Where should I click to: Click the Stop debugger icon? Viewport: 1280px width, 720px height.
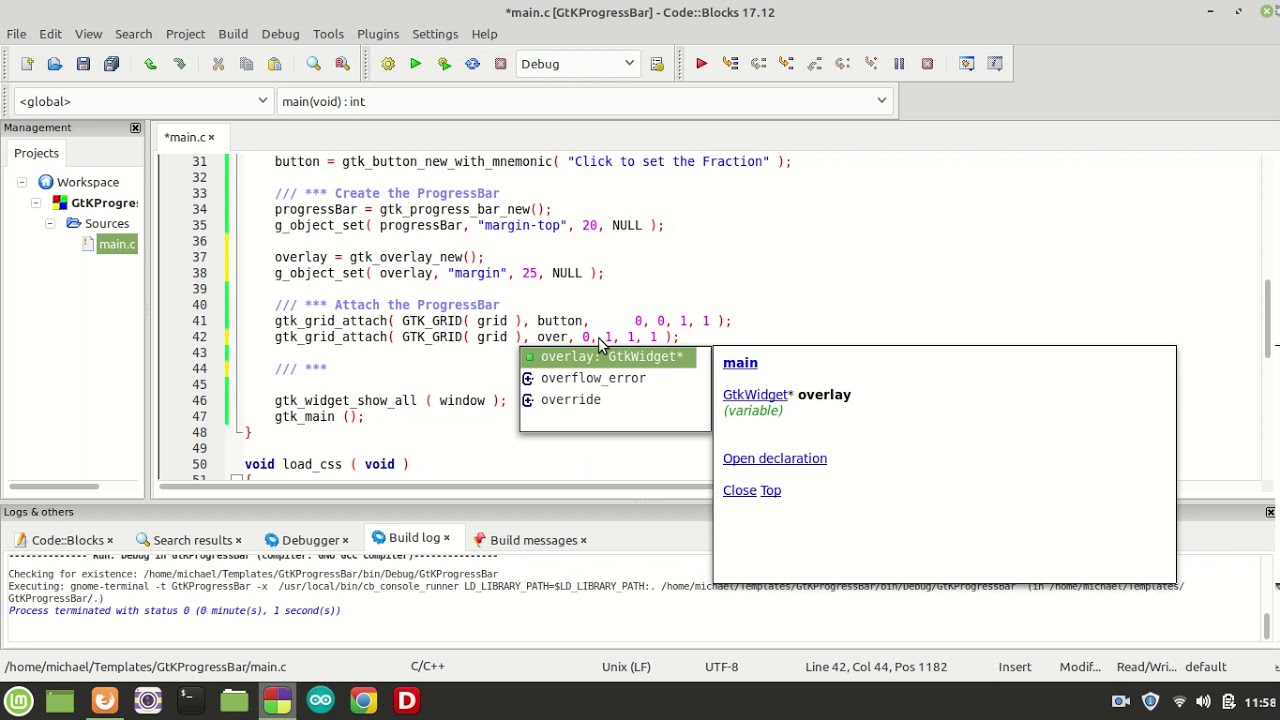point(927,64)
